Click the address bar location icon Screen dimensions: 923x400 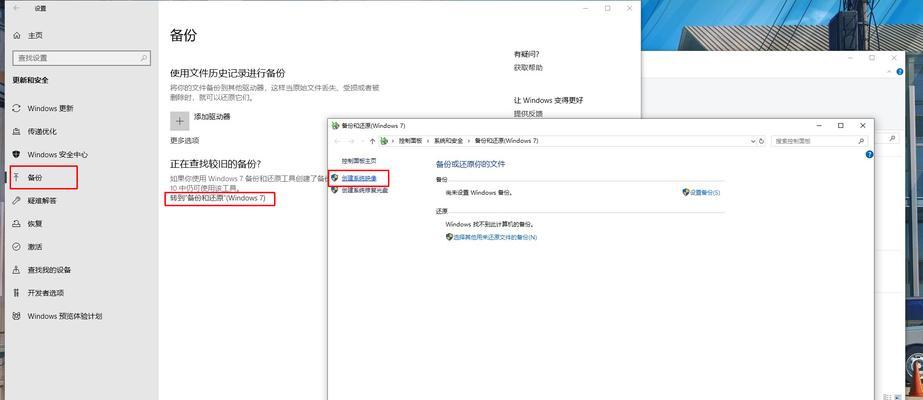click(x=385, y=141)
